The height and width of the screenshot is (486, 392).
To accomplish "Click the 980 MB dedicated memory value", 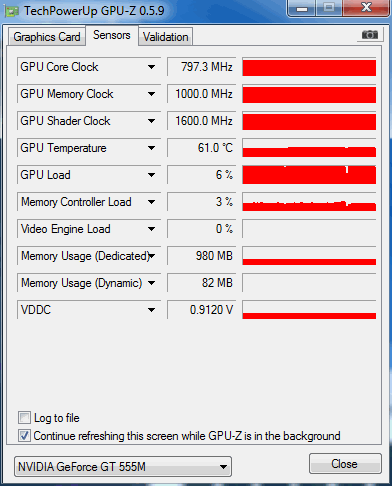I will click(202, 256).
